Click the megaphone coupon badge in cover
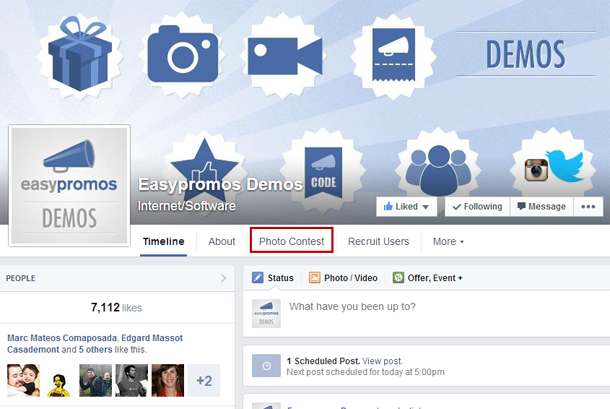610x409 pixels. pyautogui.click(x=393, y=55)
